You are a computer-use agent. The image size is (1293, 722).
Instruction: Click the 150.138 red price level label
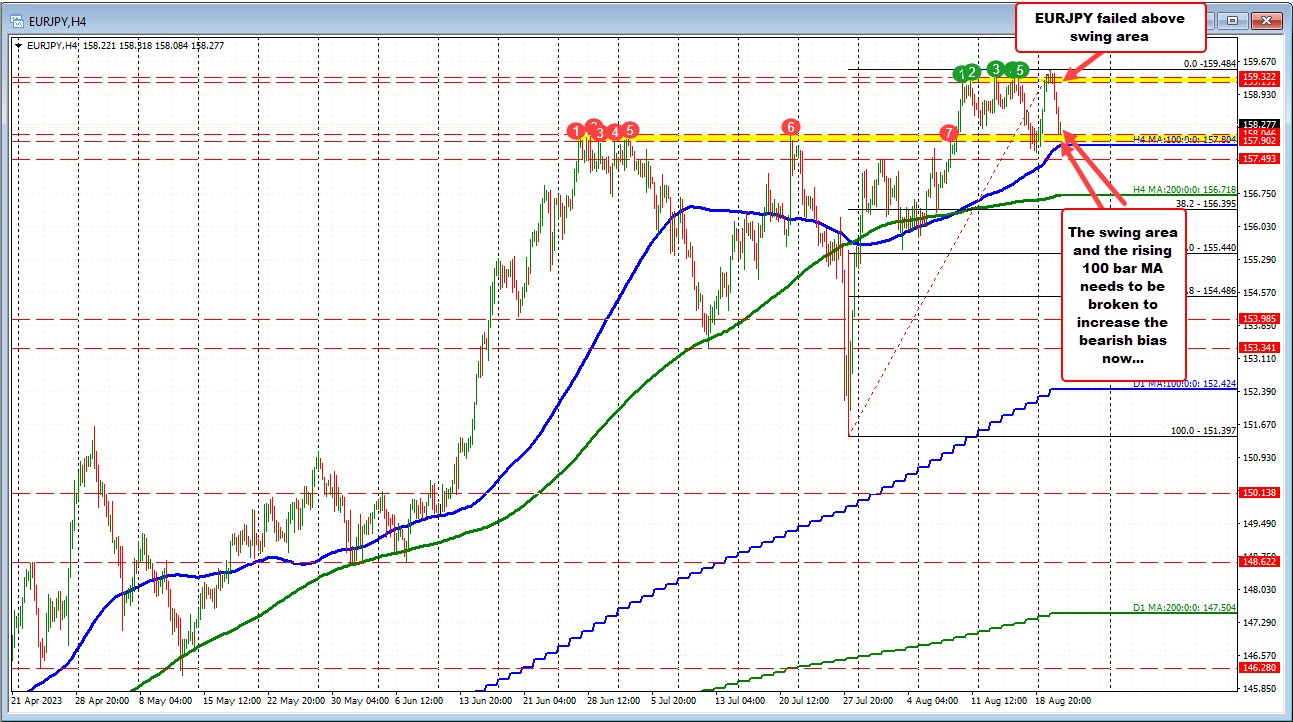click(x=1260, y=493)
